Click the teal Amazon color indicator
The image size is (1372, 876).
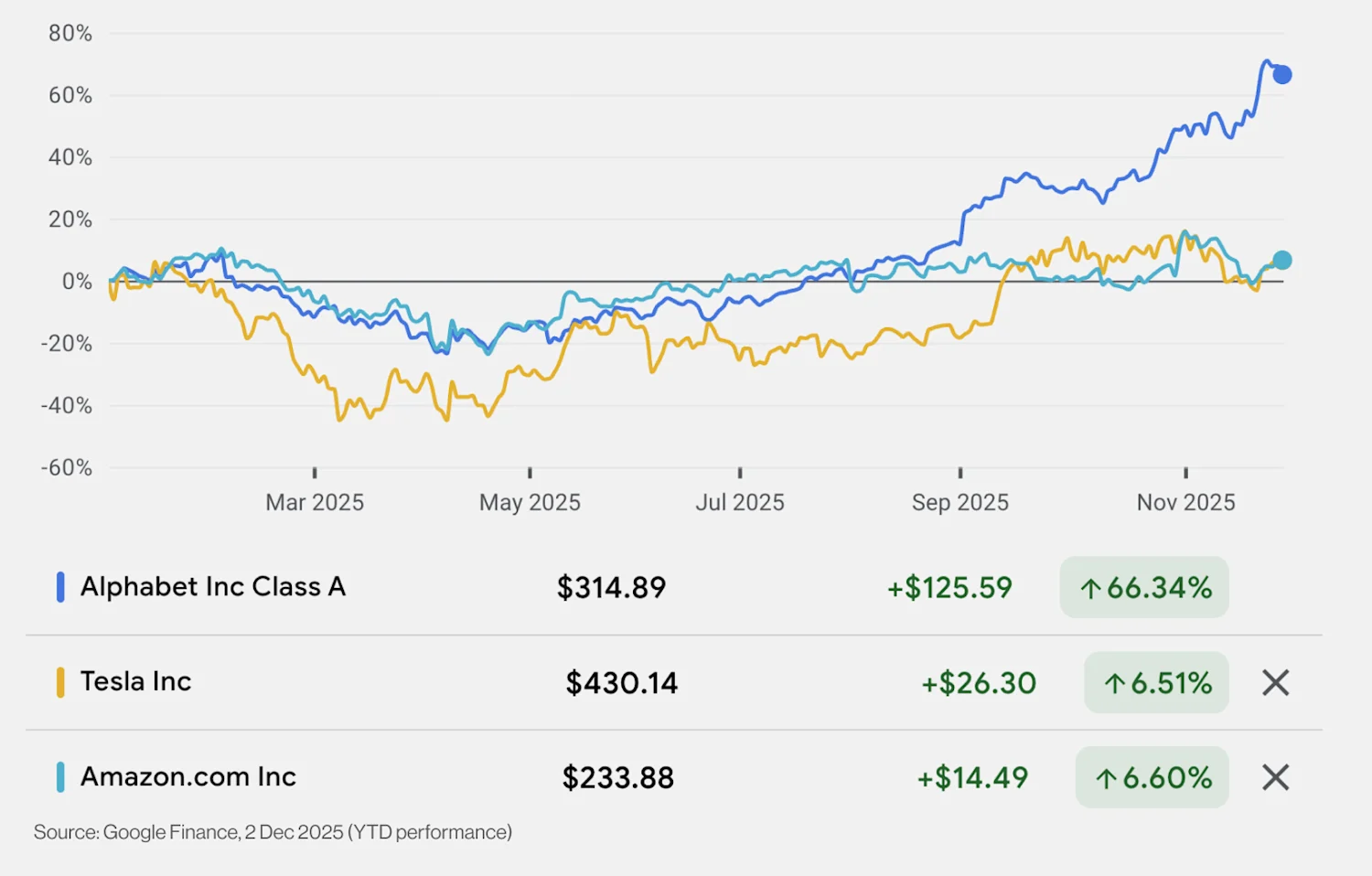tap(60, 777)
